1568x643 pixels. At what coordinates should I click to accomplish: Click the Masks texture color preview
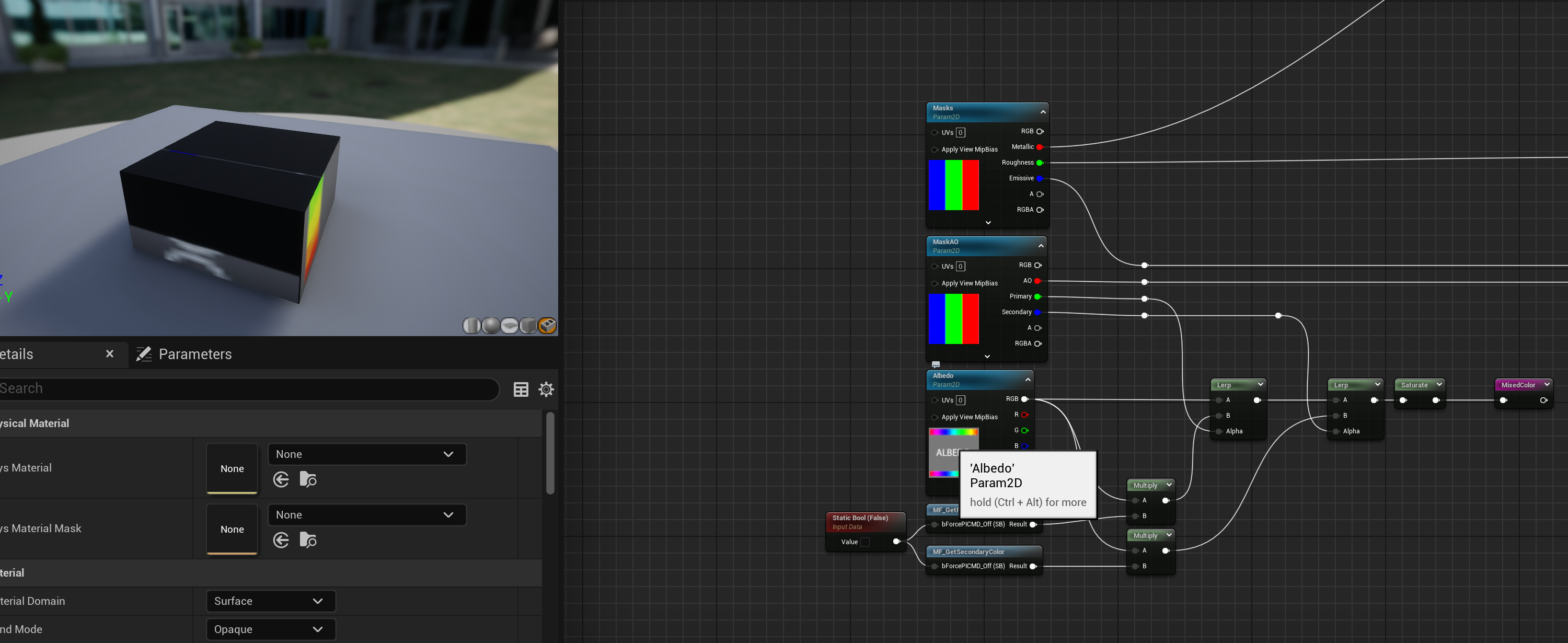click(x=953, y=185)
